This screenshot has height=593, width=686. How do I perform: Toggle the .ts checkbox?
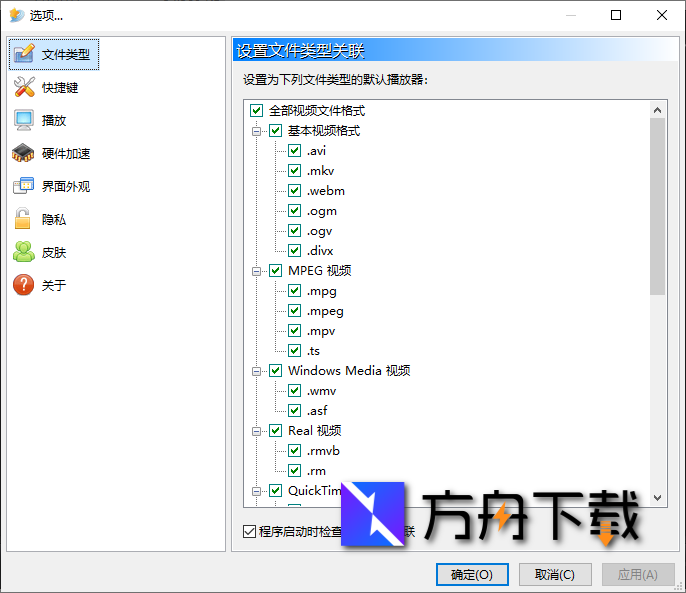(294, 351)
